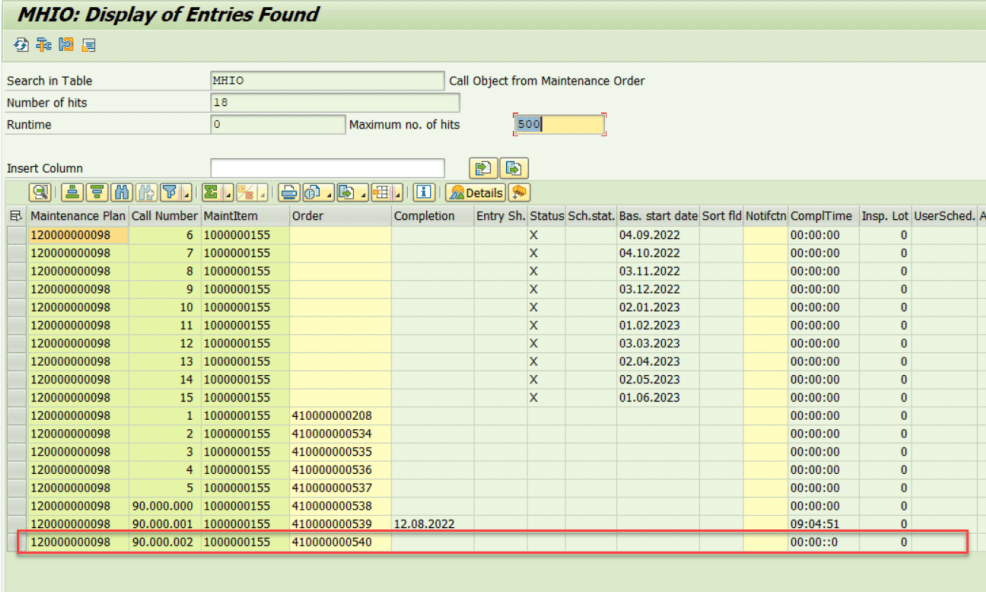Click the Refresh icon in top toolbar
Viewport: 986px width, 592px height.
(x=20, y=45)
